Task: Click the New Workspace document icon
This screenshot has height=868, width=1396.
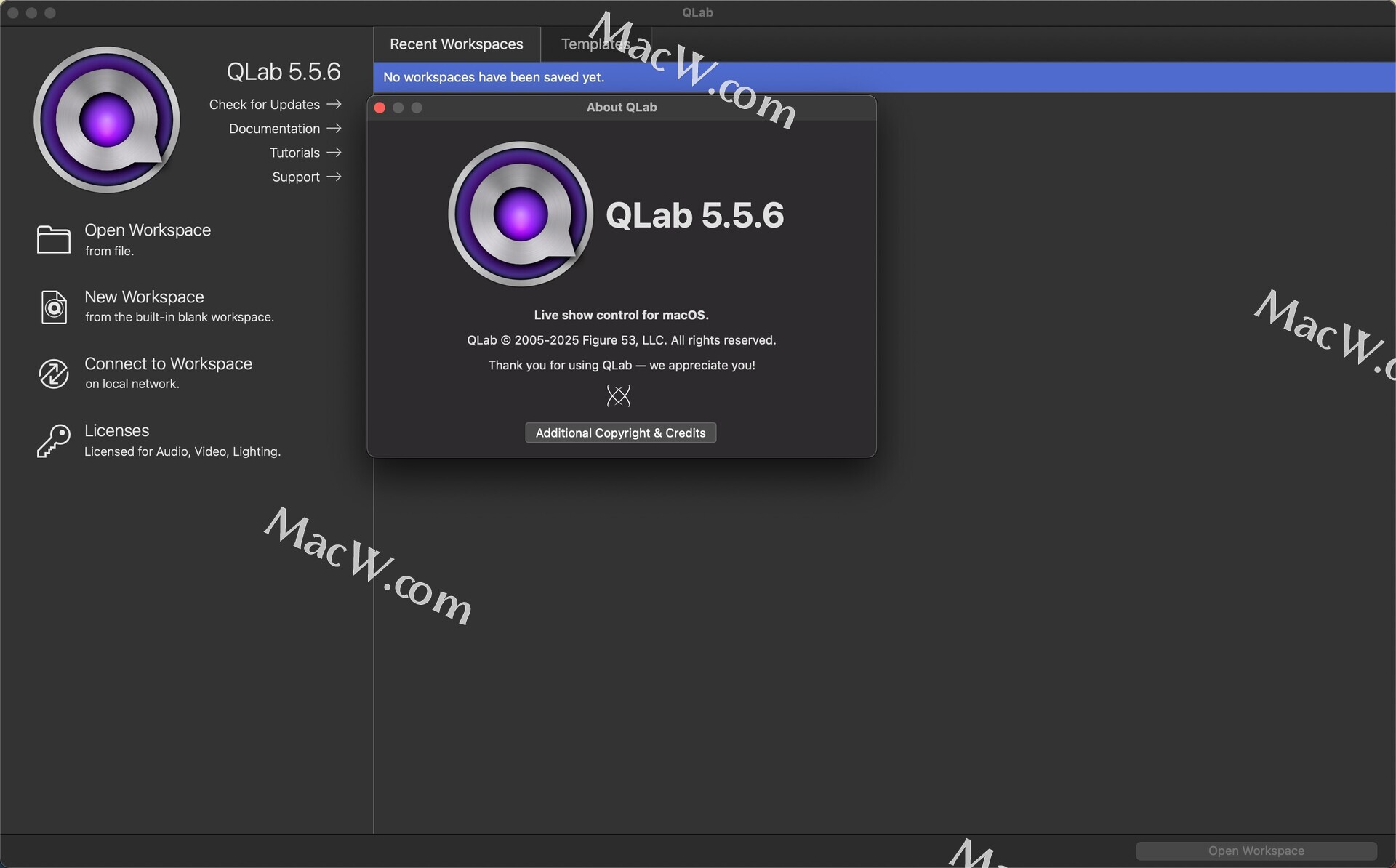Action: click(x=54, y=307)
